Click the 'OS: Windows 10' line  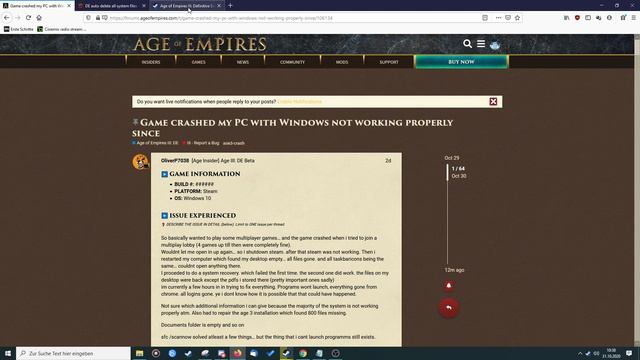click(193, 198)
